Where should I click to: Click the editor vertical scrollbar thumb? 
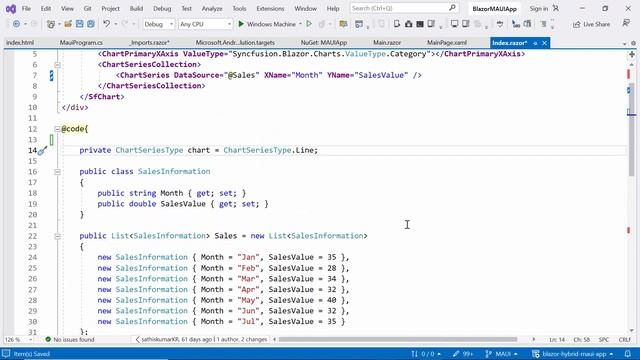631,130
